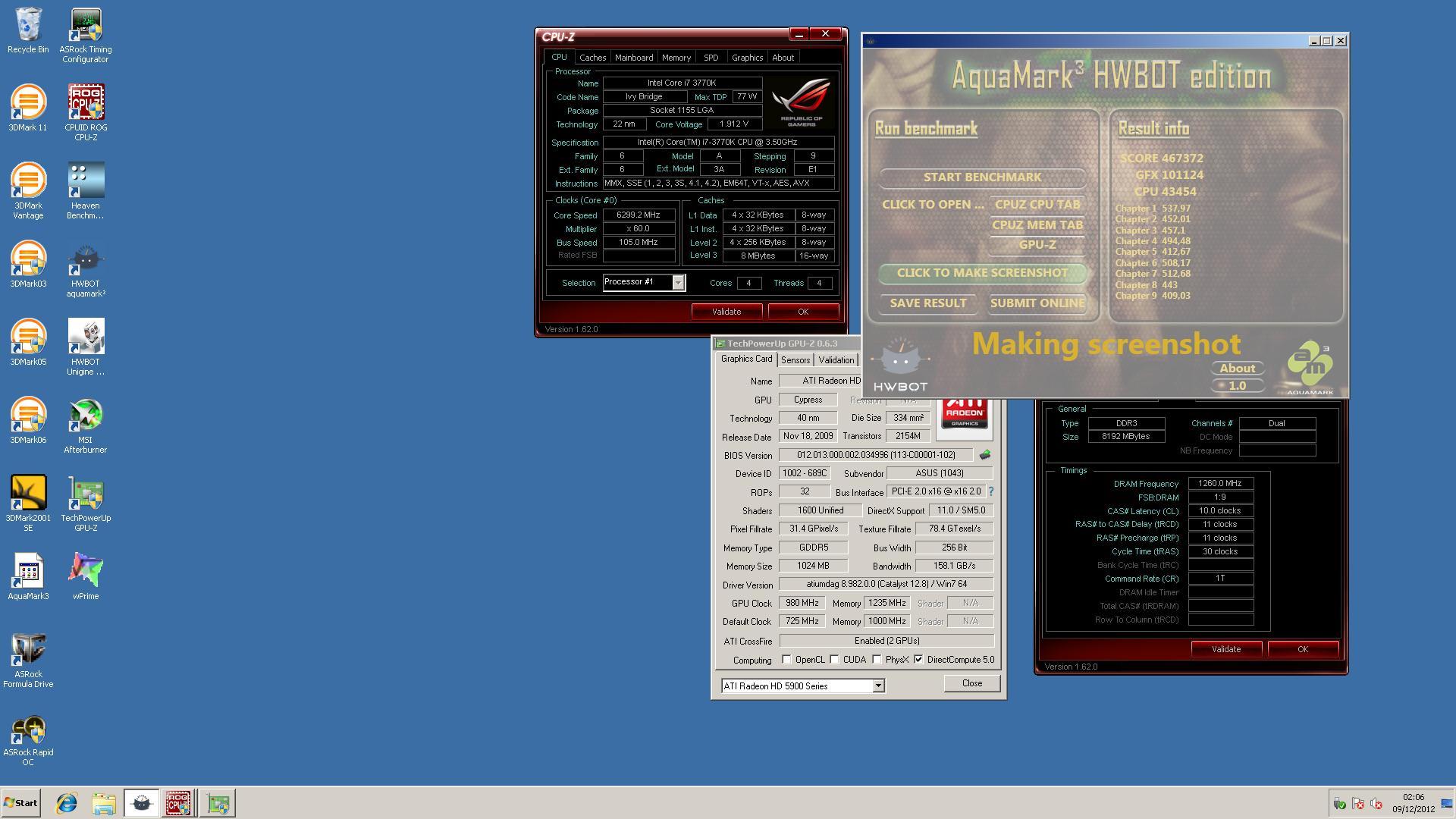This screenshot has height=819, width=1456.
Task: Click SAVE RESULT in AquaMark
Action: tap(927, 303)
